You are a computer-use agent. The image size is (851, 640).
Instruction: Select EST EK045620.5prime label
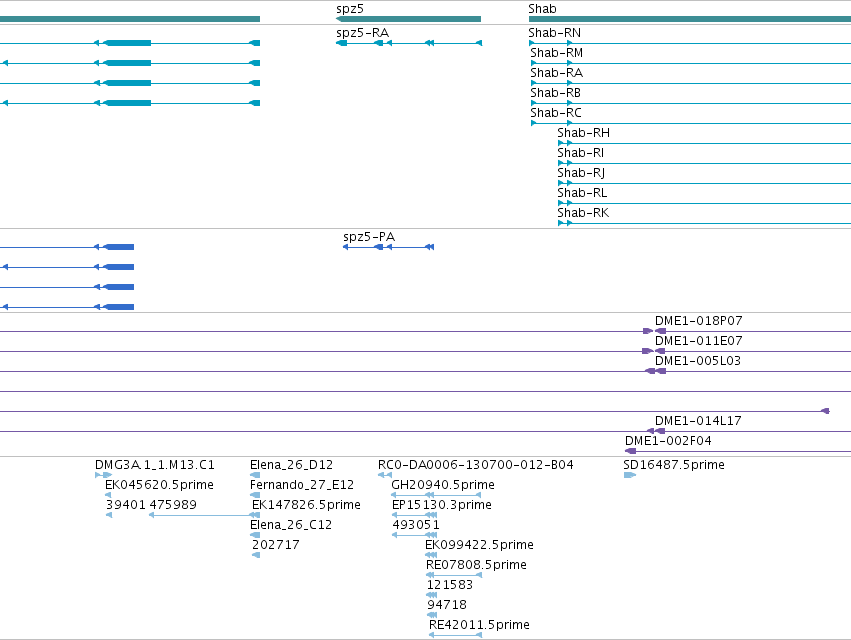(159, 485)
